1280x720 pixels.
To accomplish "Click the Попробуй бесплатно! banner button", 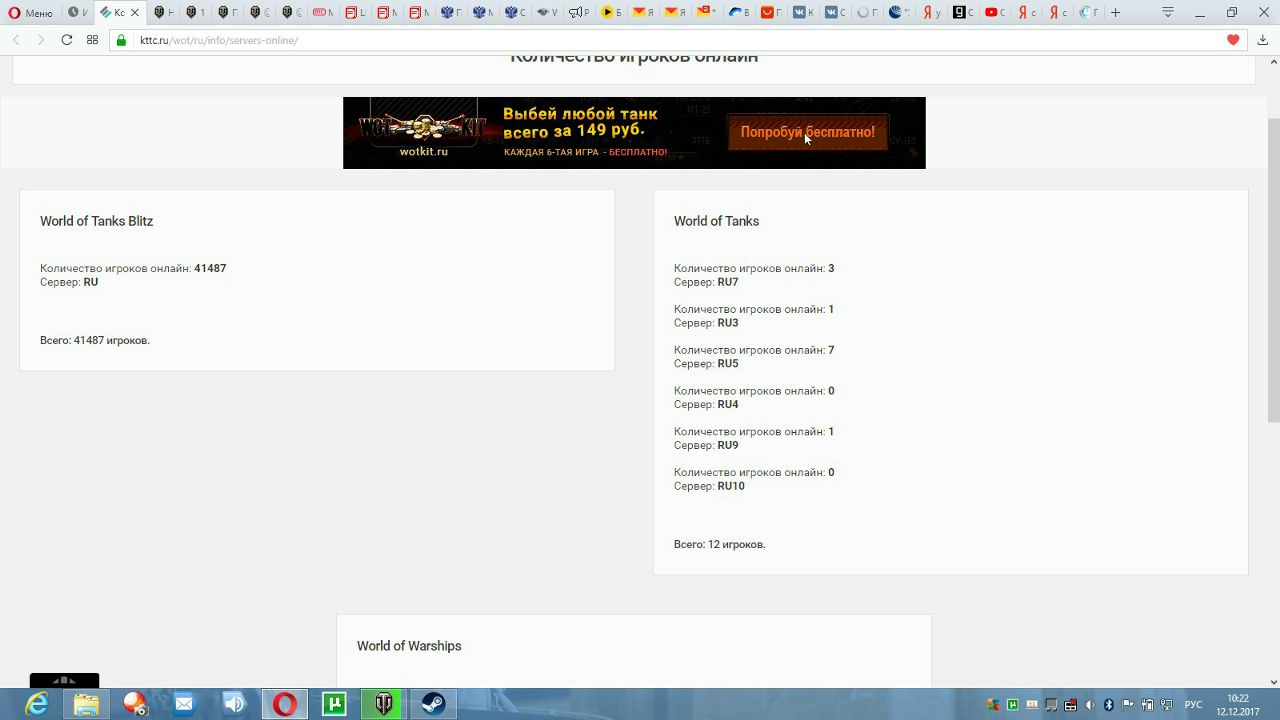I will [x=807, y=132].
